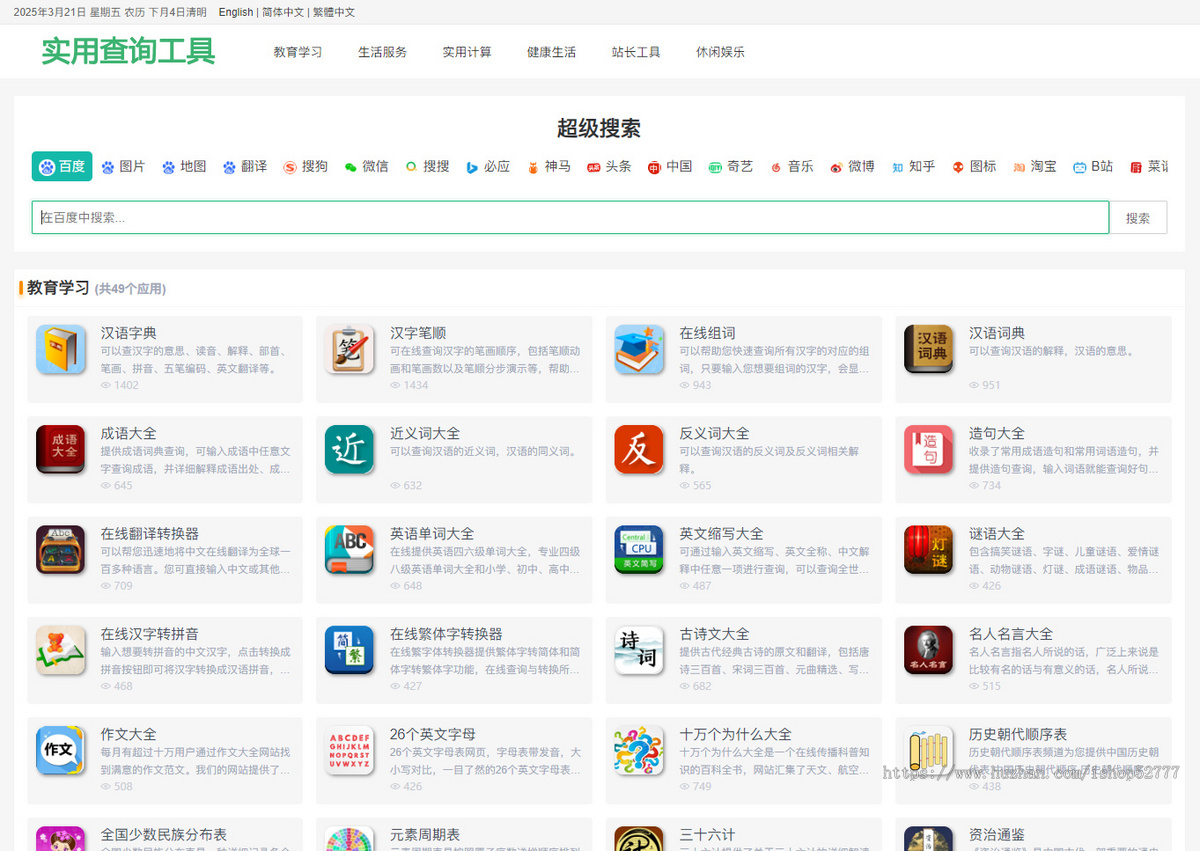This screenshot has height=851, width=1200.
Task: Click the 反义词大全 red icon
Action: (x=640, y=450)
